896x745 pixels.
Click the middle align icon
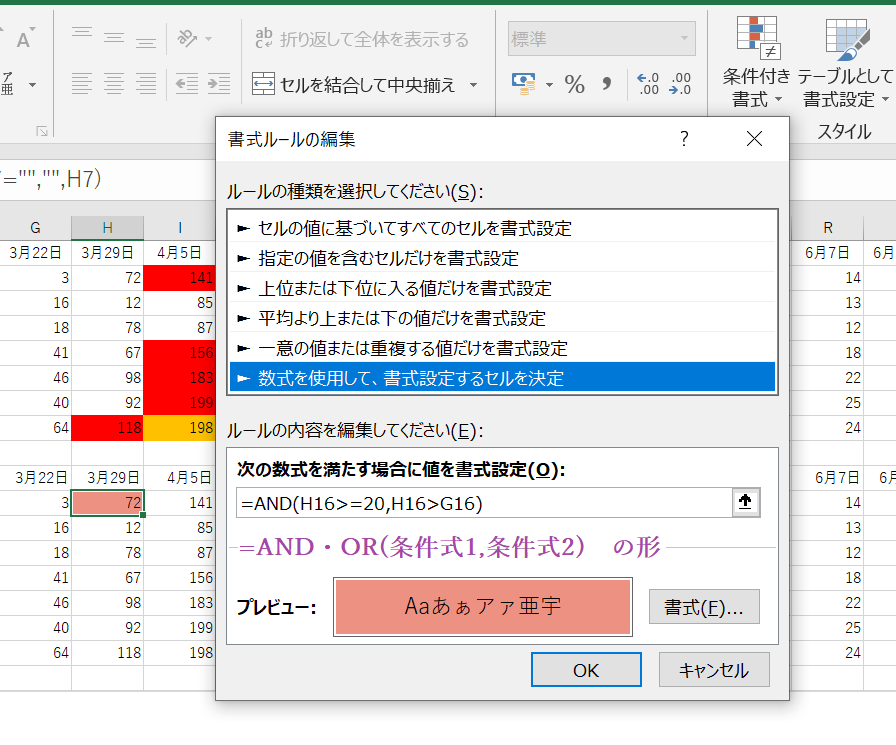114,38
